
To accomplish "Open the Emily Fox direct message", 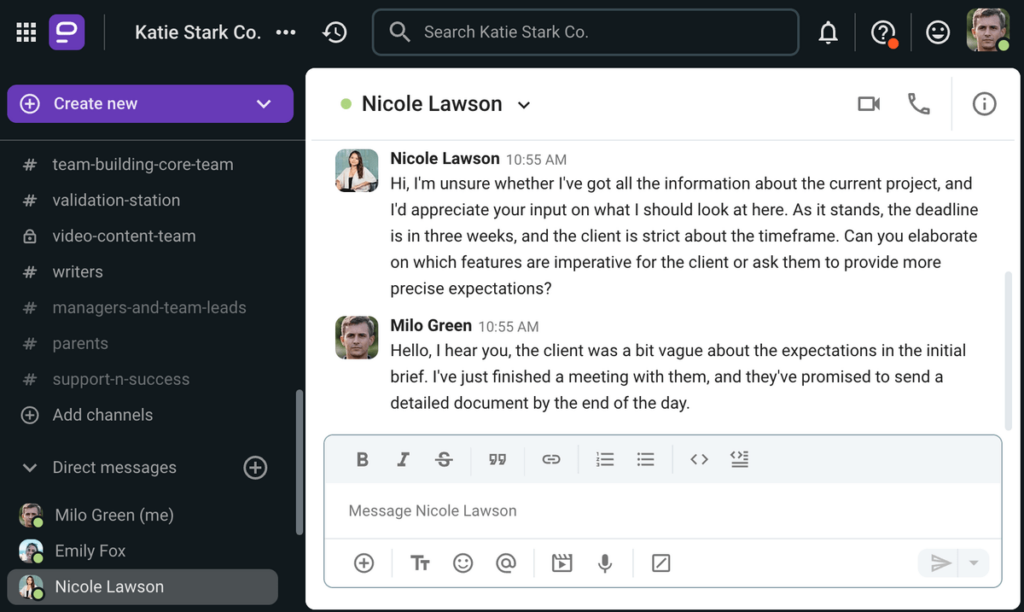I will click(x=90, y=550).
